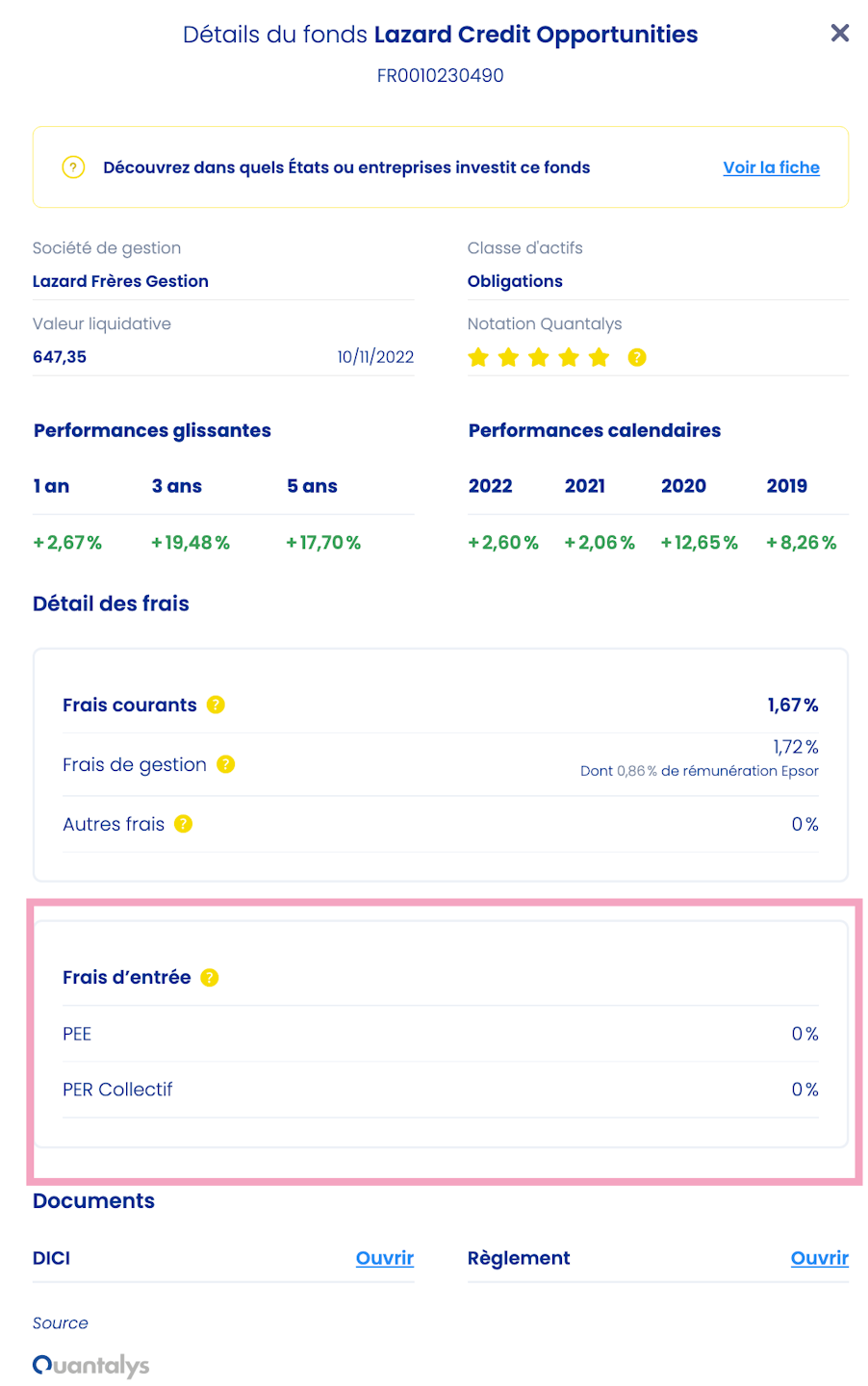Select the 2022 calendar performance header
Viewport: 868px width, 1386px height.
[490, 486]
